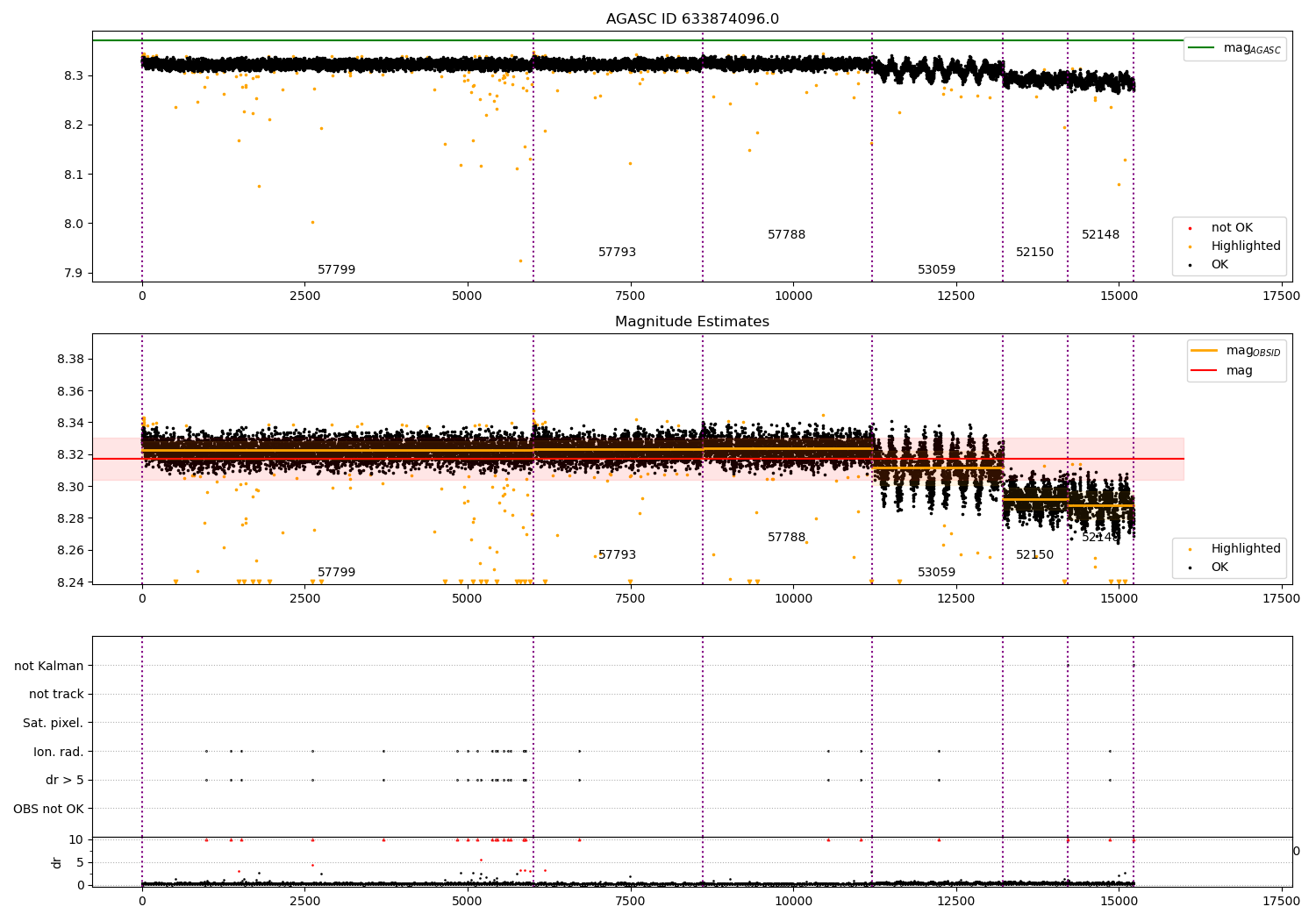
Task: Click the 8.24 y-axis tick in middle plot
Action: click(x=70, y=582)
